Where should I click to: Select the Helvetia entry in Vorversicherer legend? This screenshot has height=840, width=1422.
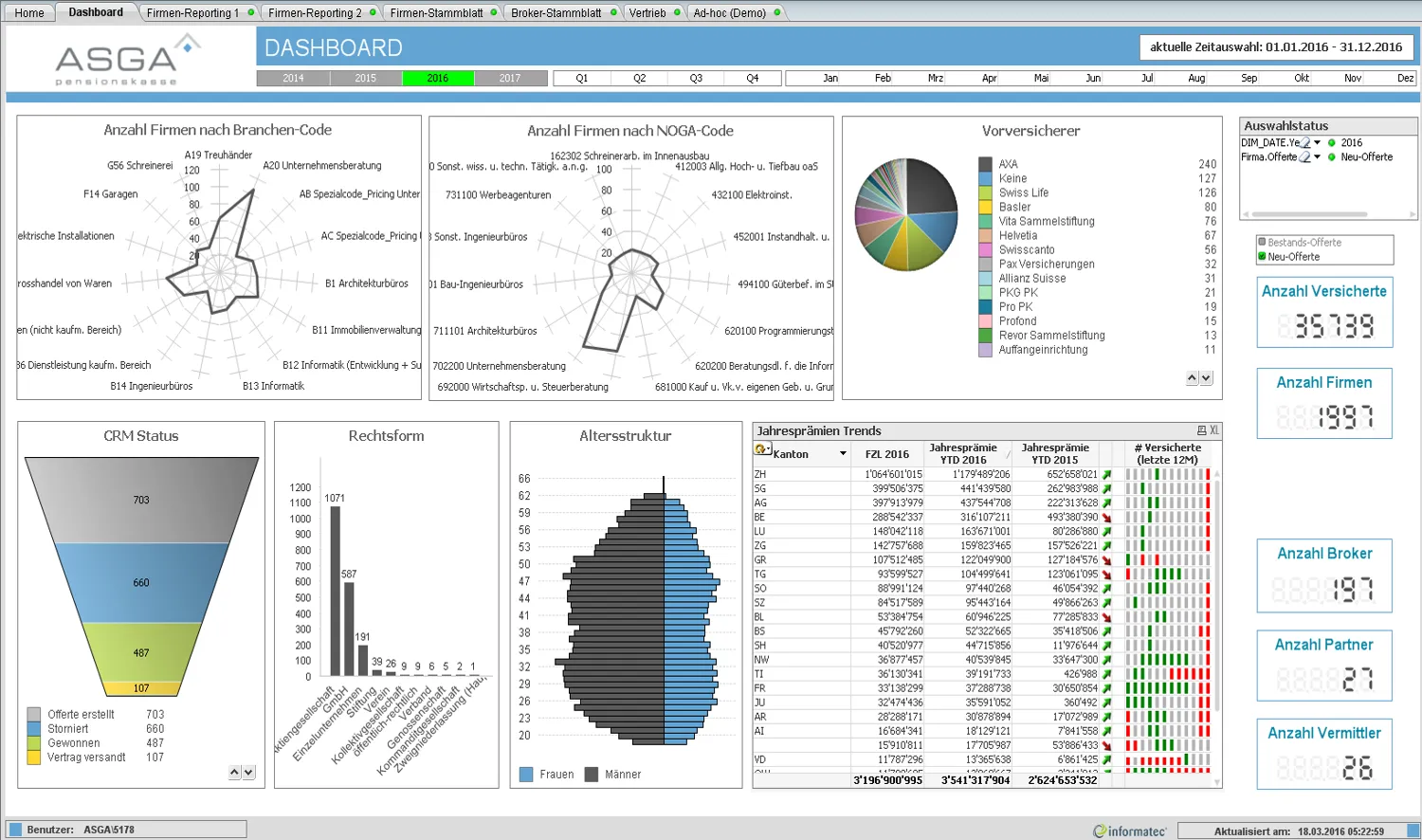(1018, 235)
